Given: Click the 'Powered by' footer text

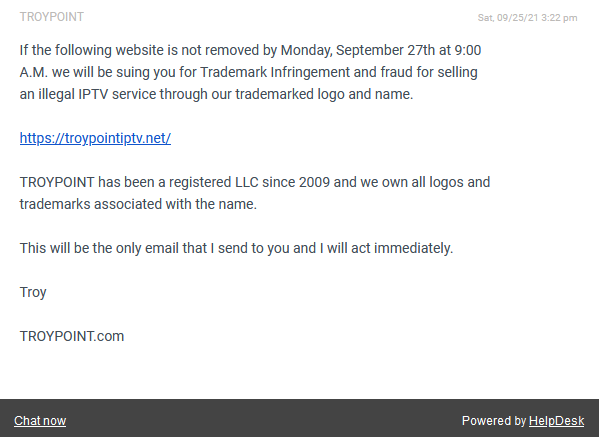Looking at the screenshot, I should point(494,421).
